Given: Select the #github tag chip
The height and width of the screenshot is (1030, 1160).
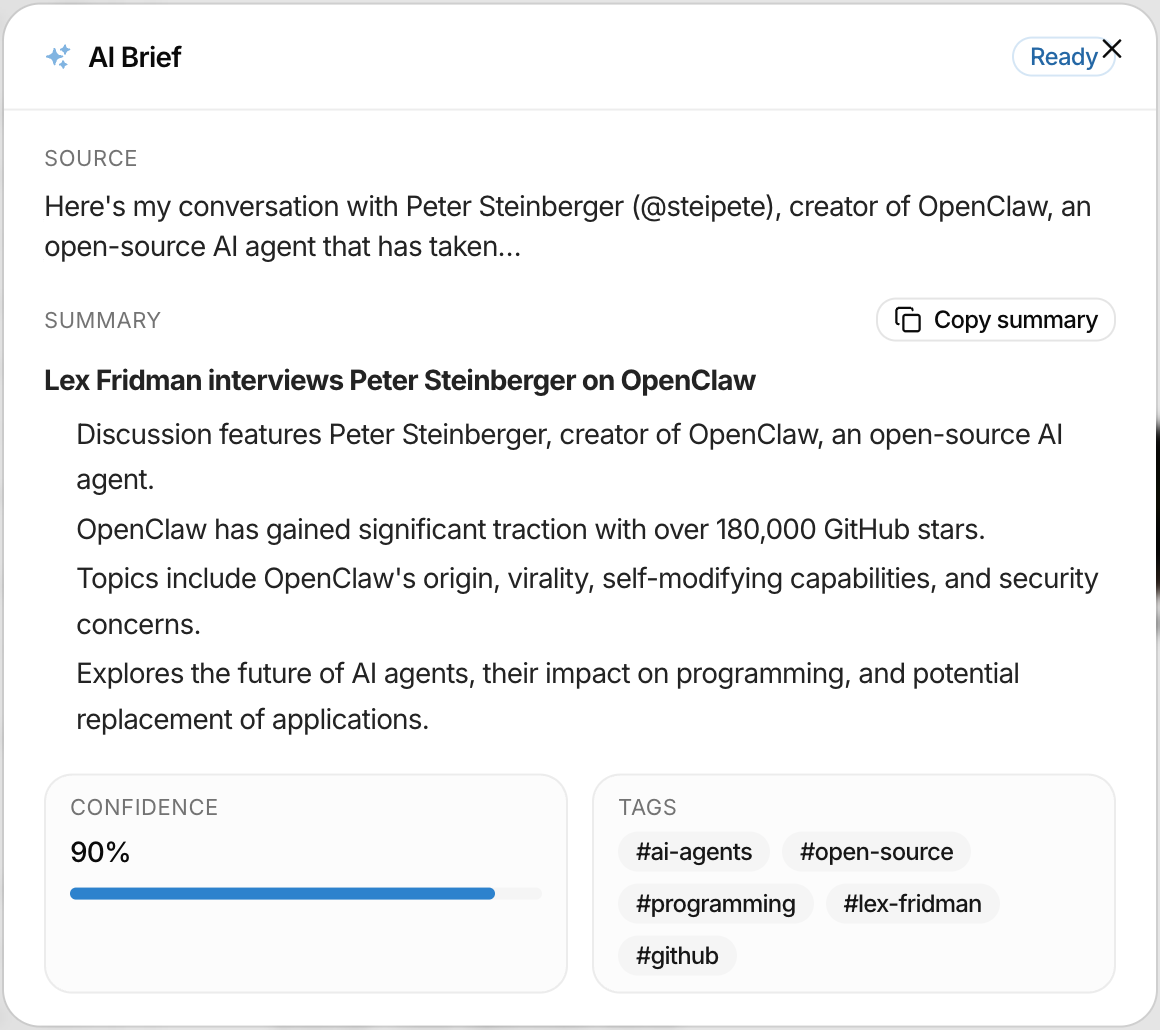Looking at the screenshot, I should pos(677,955).
